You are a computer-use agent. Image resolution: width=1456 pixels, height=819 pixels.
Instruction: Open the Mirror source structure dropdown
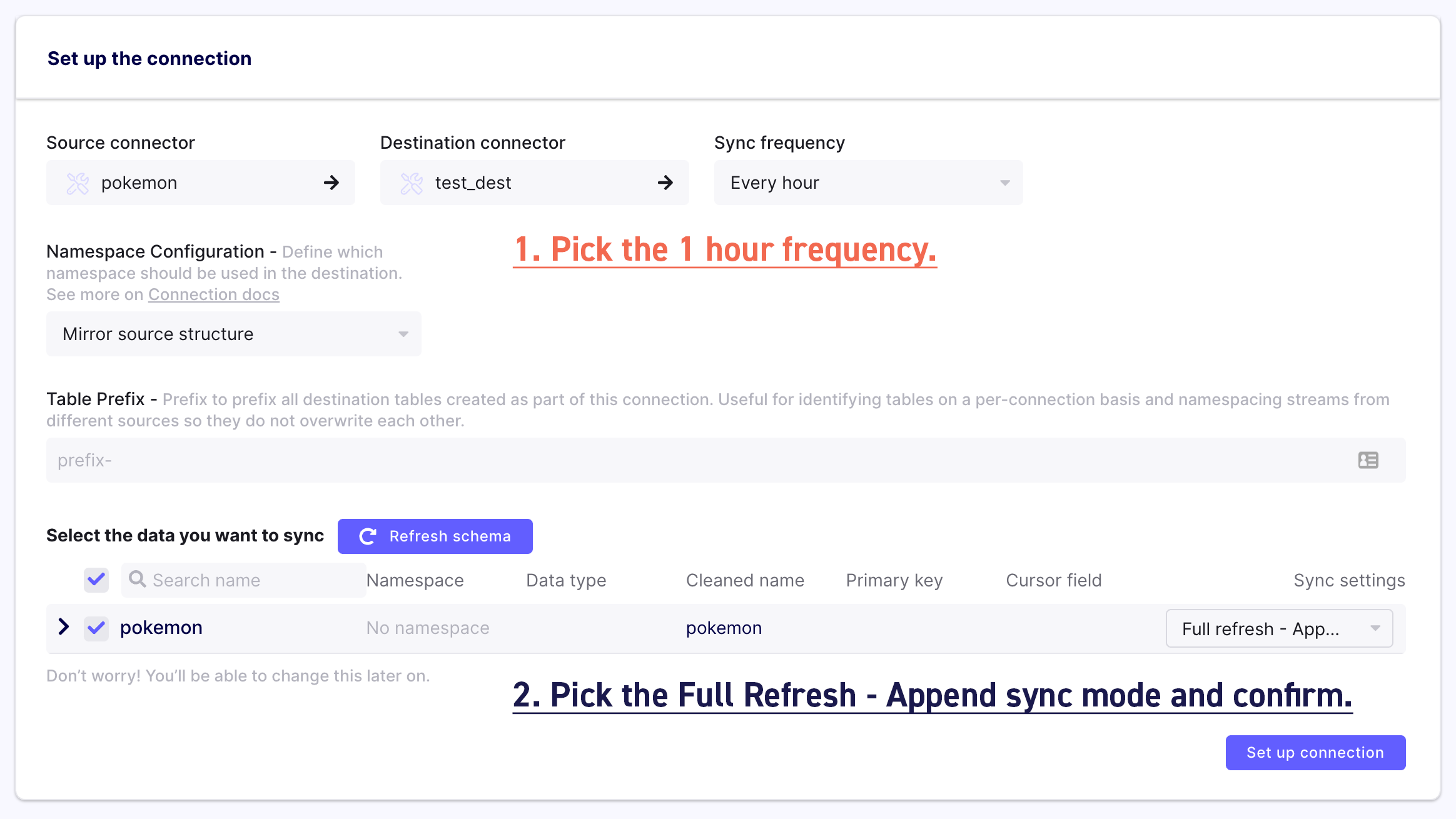233,334
